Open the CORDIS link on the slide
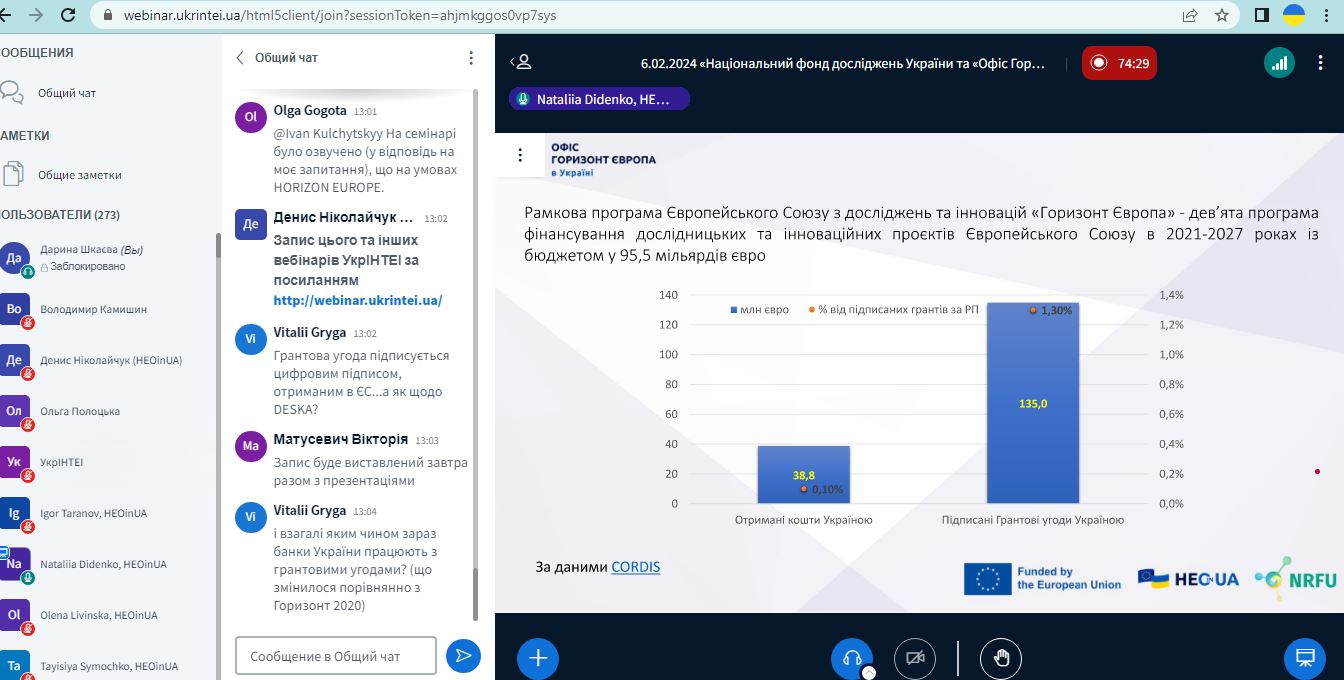Image resolution: width=1344 pixels, height=680 pixels. 636,567
